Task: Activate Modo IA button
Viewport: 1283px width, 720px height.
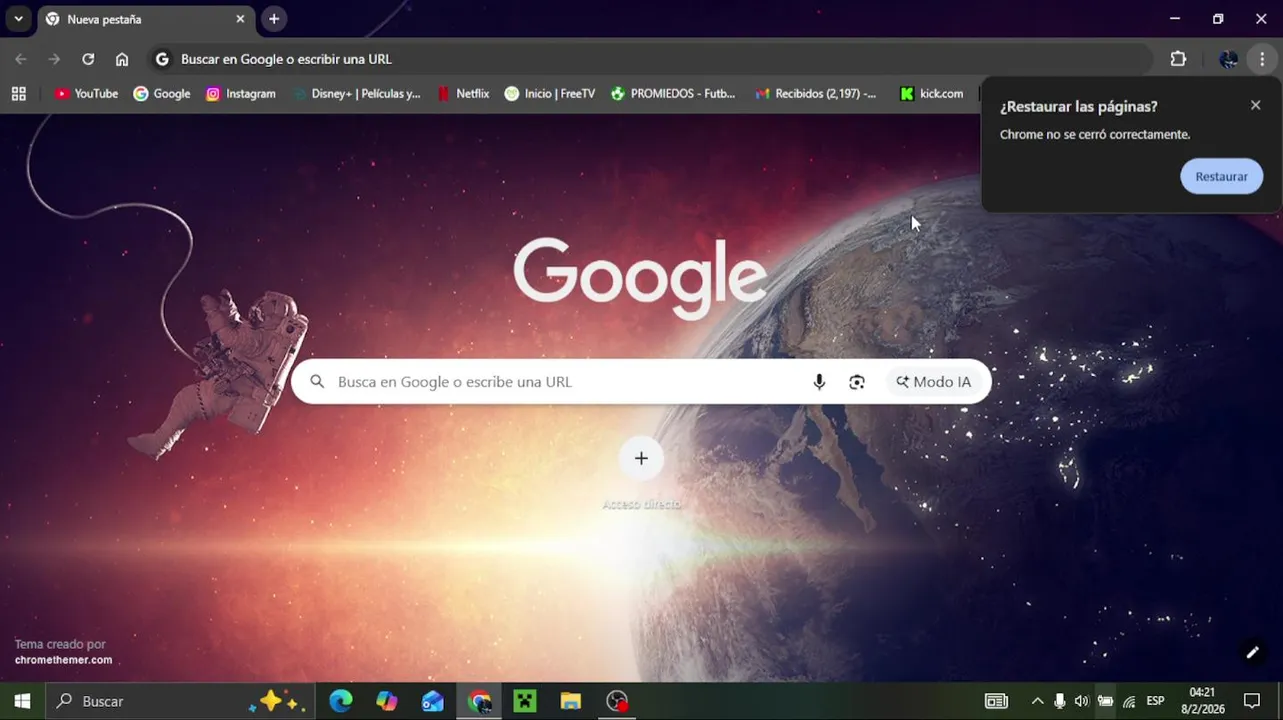Action: (933, 381)
